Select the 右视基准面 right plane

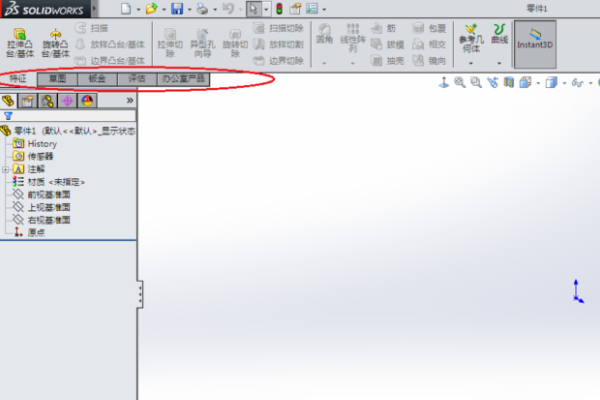click(41, 220)
